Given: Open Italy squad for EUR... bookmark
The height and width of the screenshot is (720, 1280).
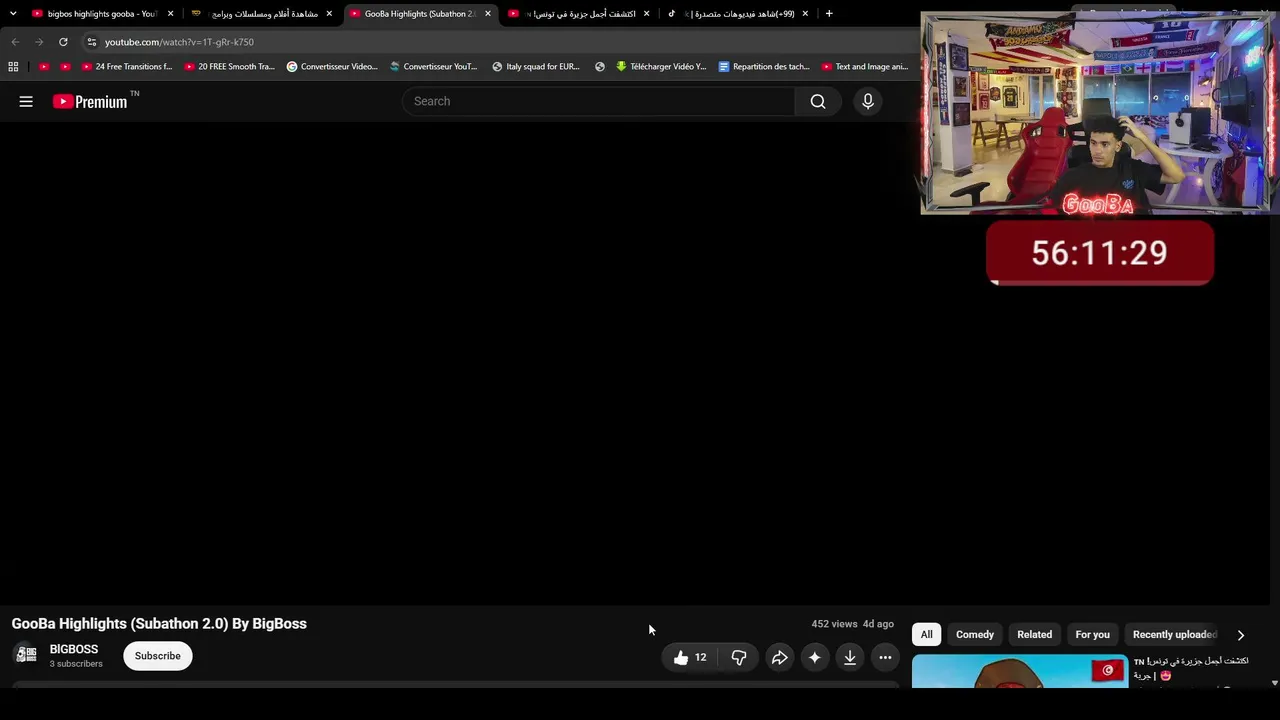Looking at the screenshot, I should click(536, 67).
